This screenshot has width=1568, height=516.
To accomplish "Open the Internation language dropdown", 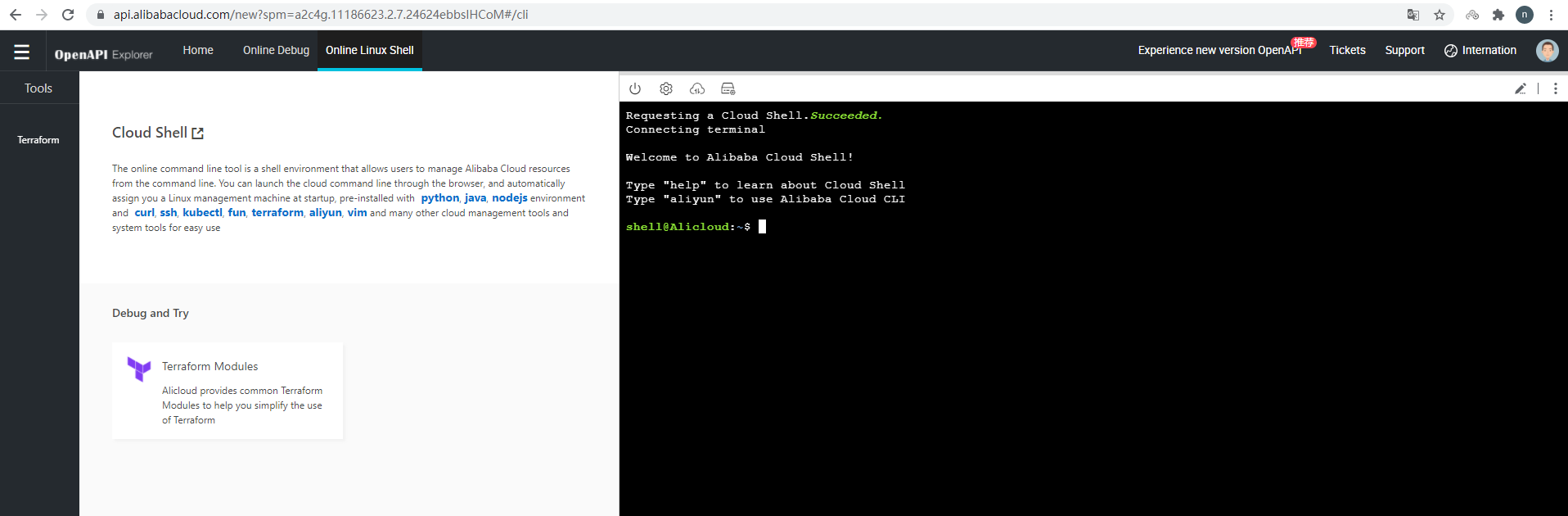I will coord(1480,50).
